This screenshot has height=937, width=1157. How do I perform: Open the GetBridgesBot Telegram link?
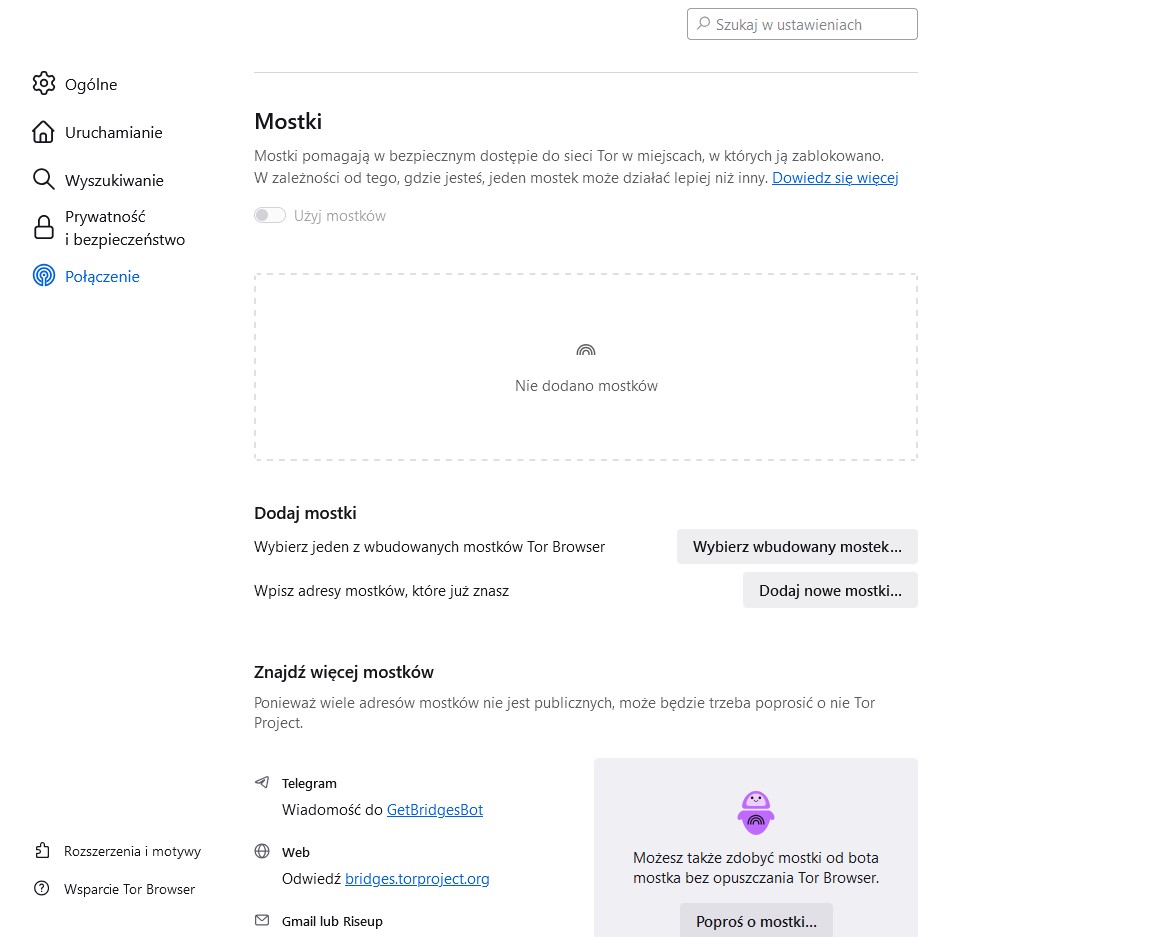point(435,810)
